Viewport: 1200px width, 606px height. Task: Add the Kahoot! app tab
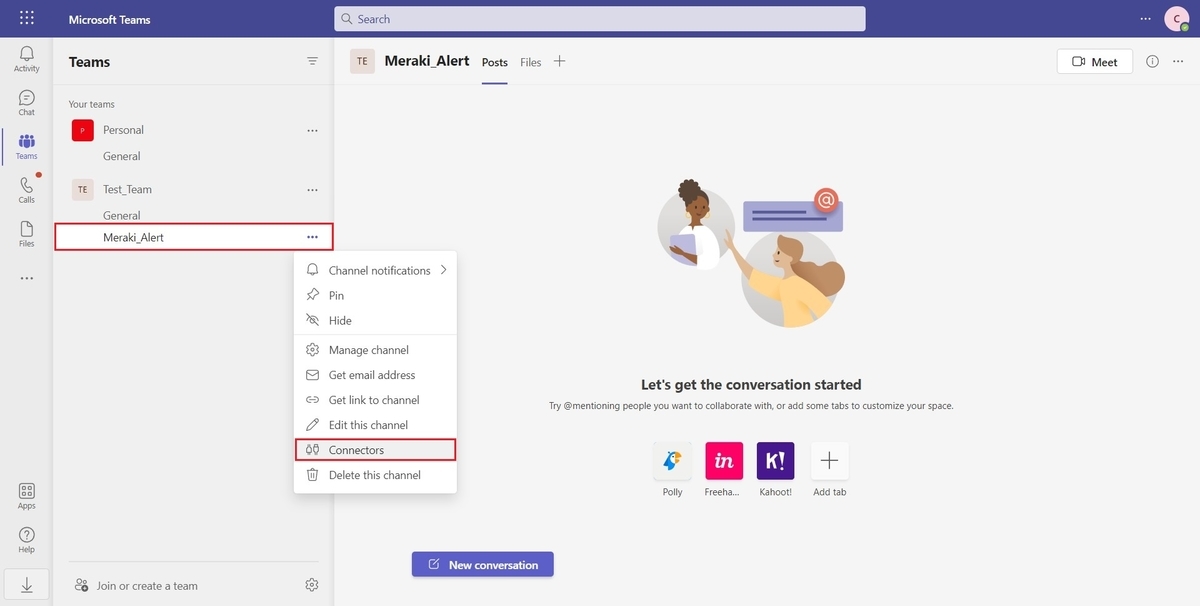coord(776,461)
